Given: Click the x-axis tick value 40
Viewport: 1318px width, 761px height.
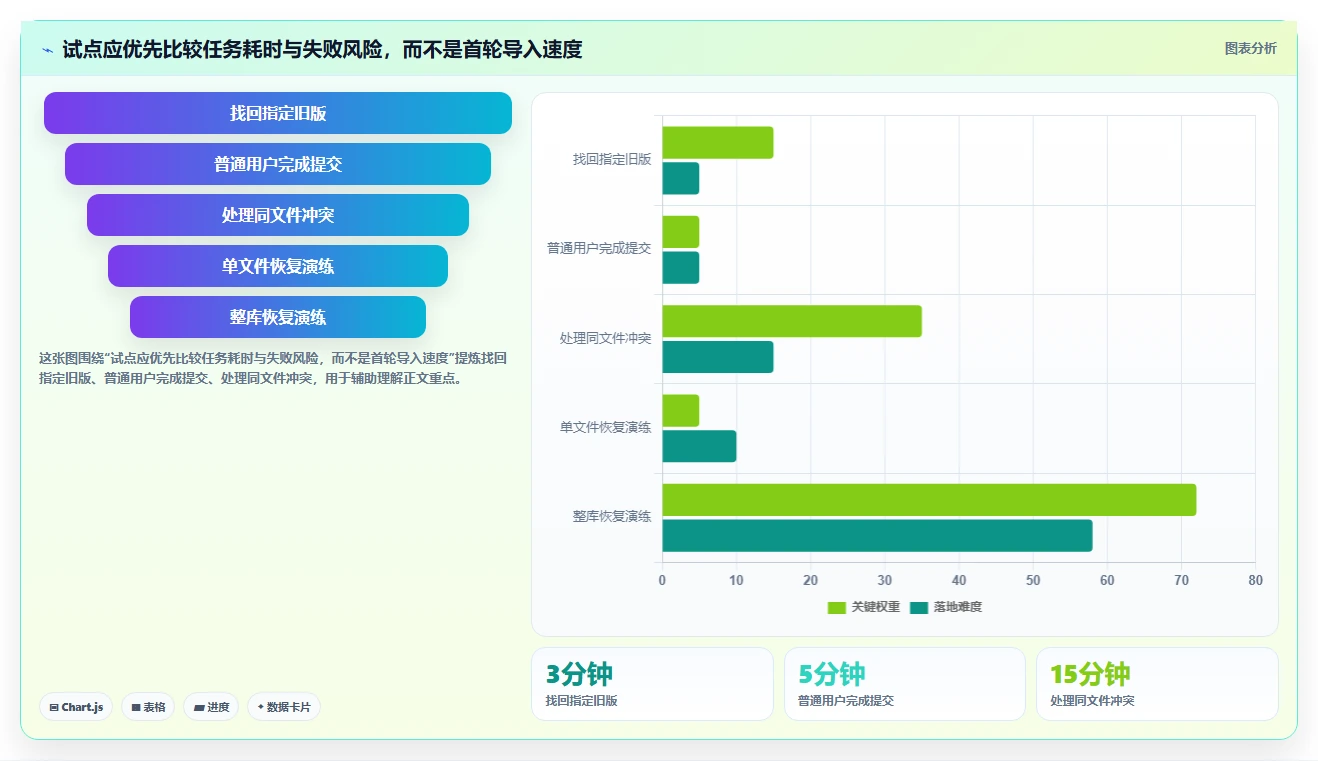Looking at the screenshot, I should (959, 581).
